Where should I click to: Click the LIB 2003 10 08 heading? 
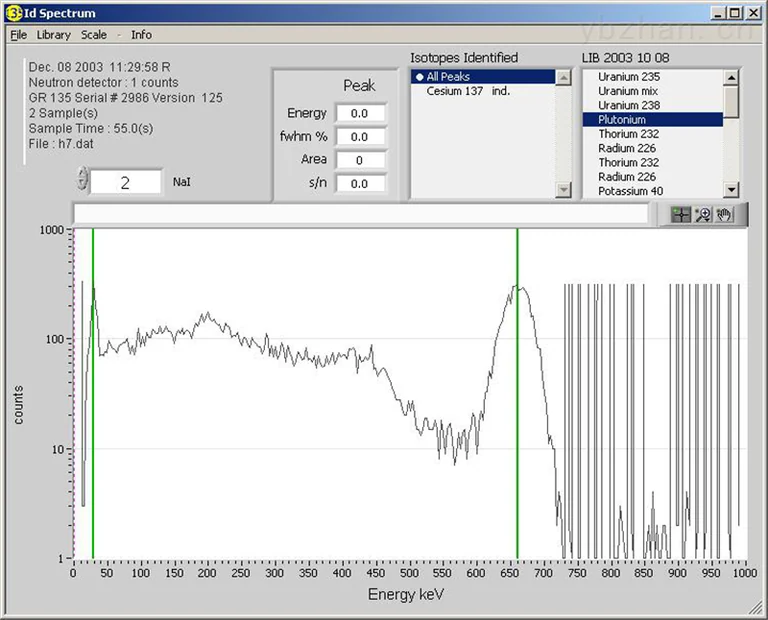[625, 58]
